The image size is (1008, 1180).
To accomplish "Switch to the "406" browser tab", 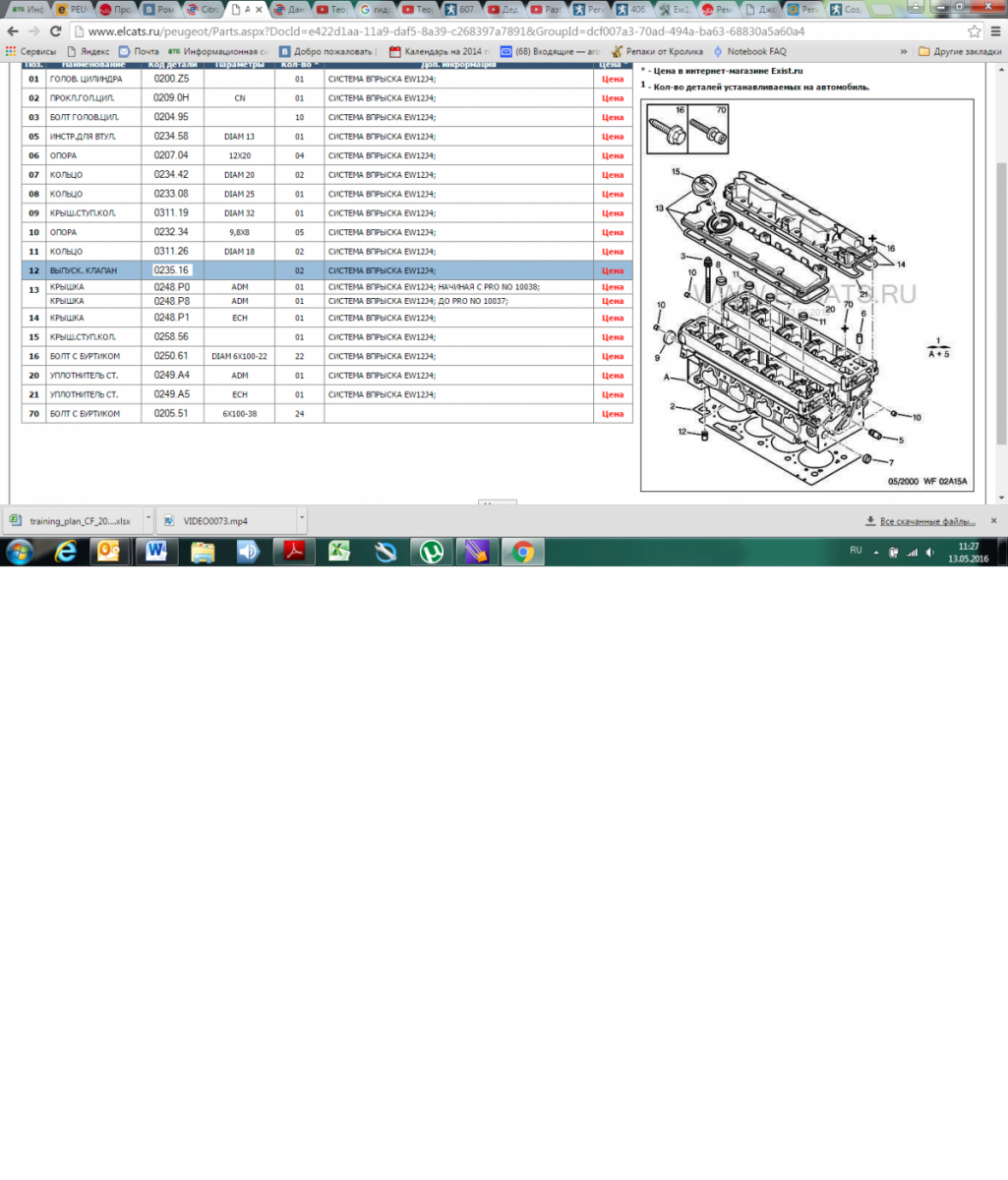I will pyautogui.click(x=632, y=10).
